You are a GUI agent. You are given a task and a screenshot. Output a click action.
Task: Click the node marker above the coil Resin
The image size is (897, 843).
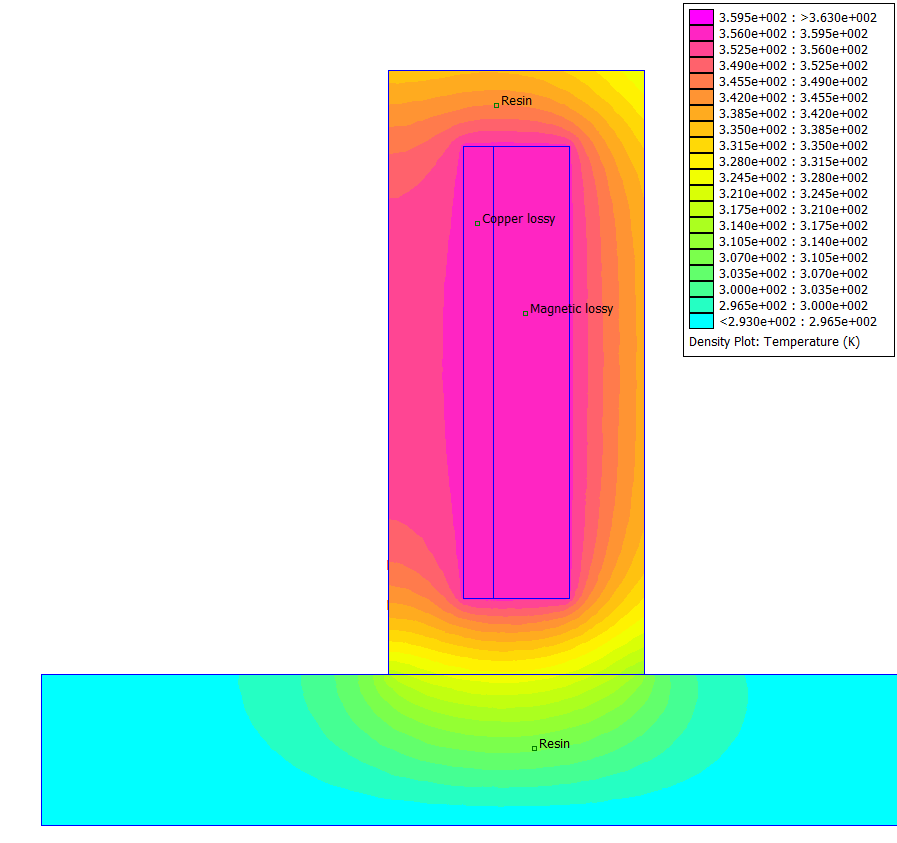495,103
